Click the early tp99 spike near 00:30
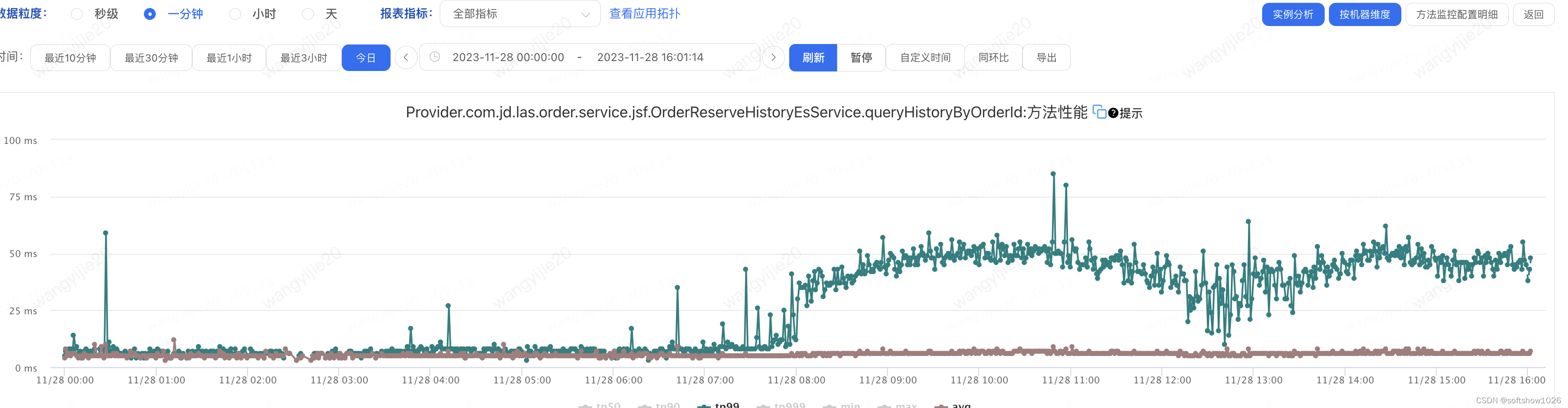The width and height of the screenshot is (1568, 408). (x=106, y=233)
